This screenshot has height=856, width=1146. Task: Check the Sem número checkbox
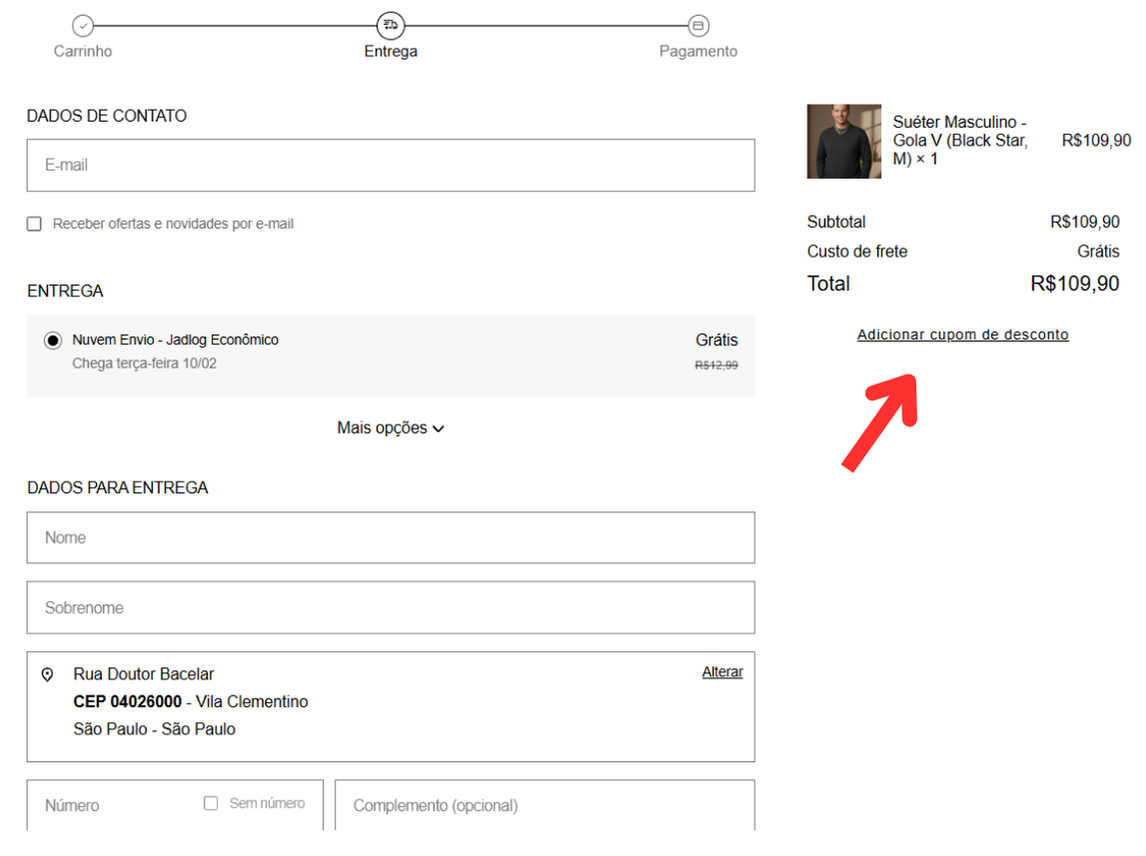[x=211, y=803]
